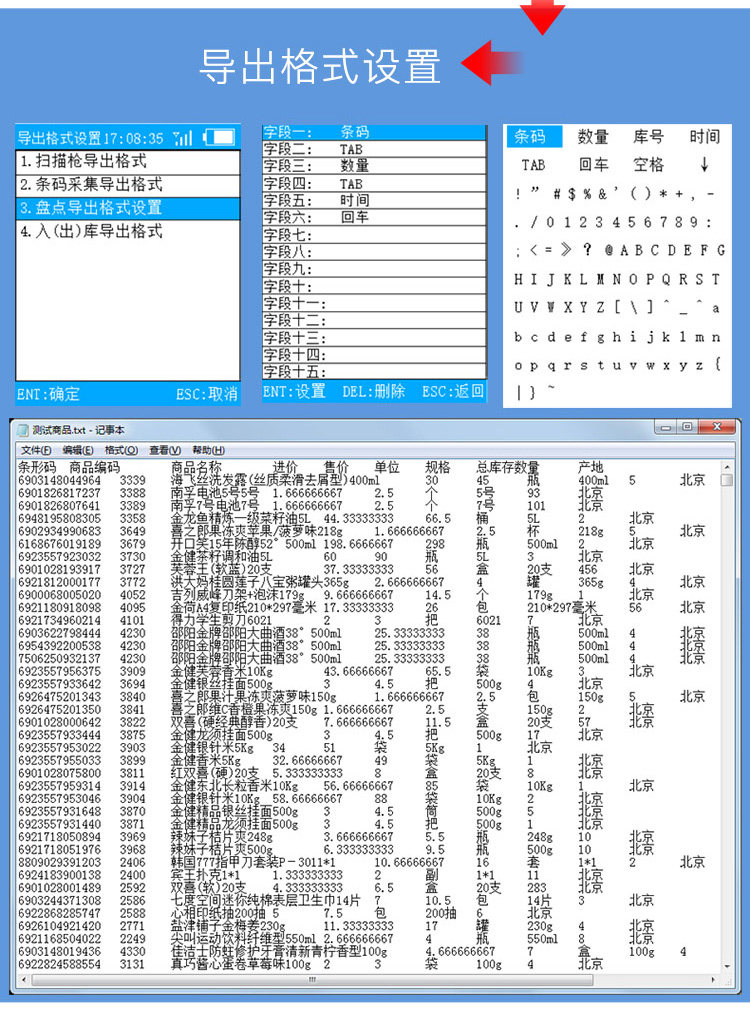The image size is (750, 1023).
Task: Click ESC:取消 on the device screen
Action: click(206, 394)
